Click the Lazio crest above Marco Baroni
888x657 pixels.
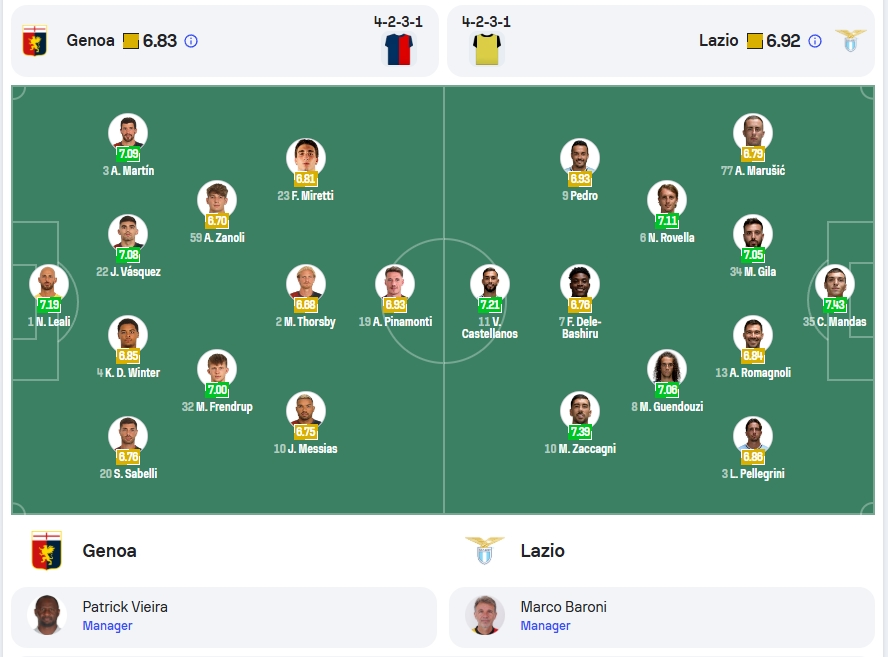pos(485,551)
